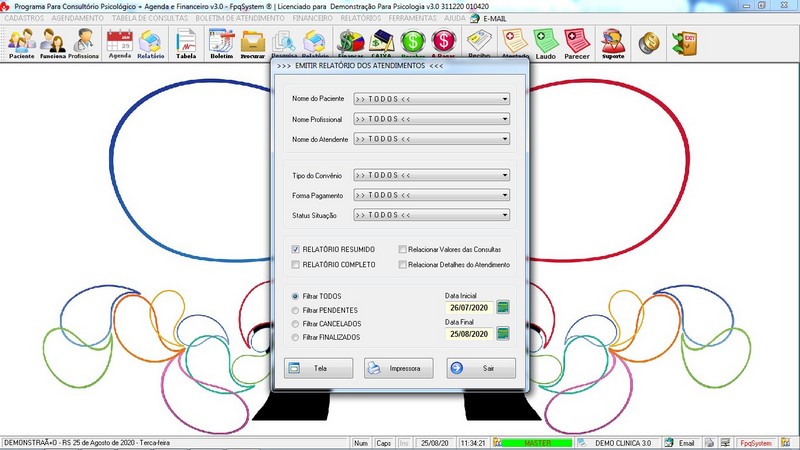Open the Finanças pie chart icon

pyautogui.click(x=351, y=43)
